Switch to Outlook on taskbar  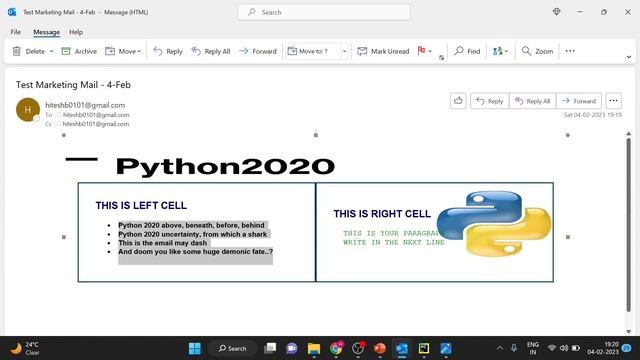tap(402, 348)
